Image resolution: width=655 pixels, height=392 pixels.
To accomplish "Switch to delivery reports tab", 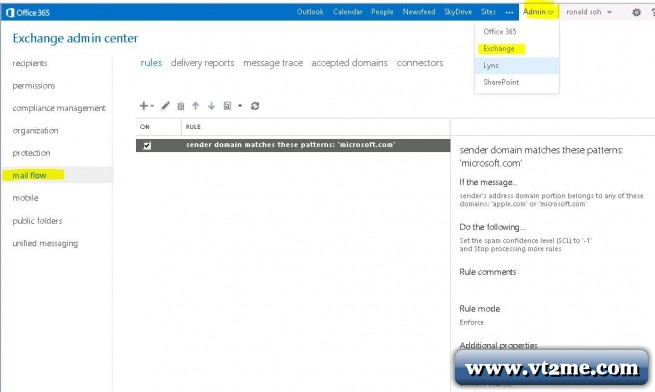I will pos(203,63).
